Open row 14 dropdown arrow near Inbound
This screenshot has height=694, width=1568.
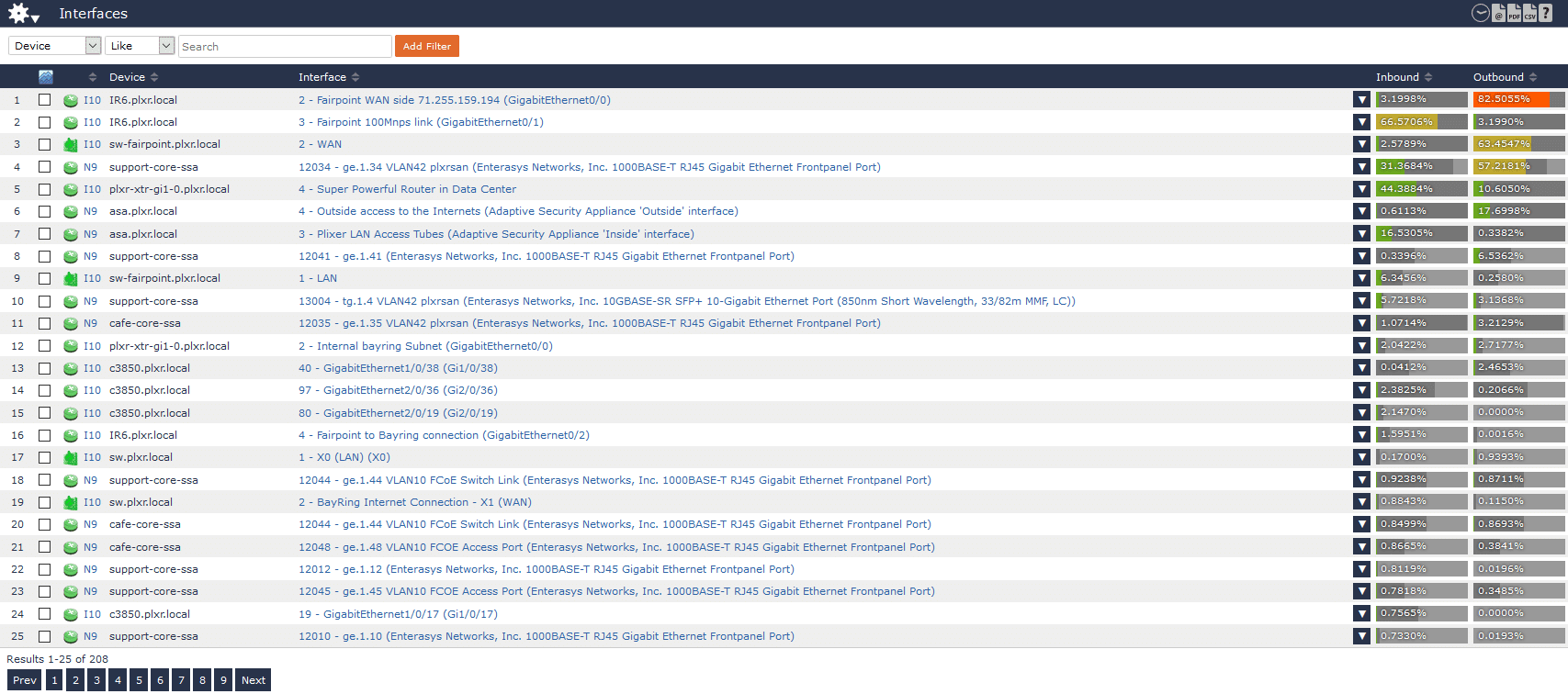point(1361,390)
